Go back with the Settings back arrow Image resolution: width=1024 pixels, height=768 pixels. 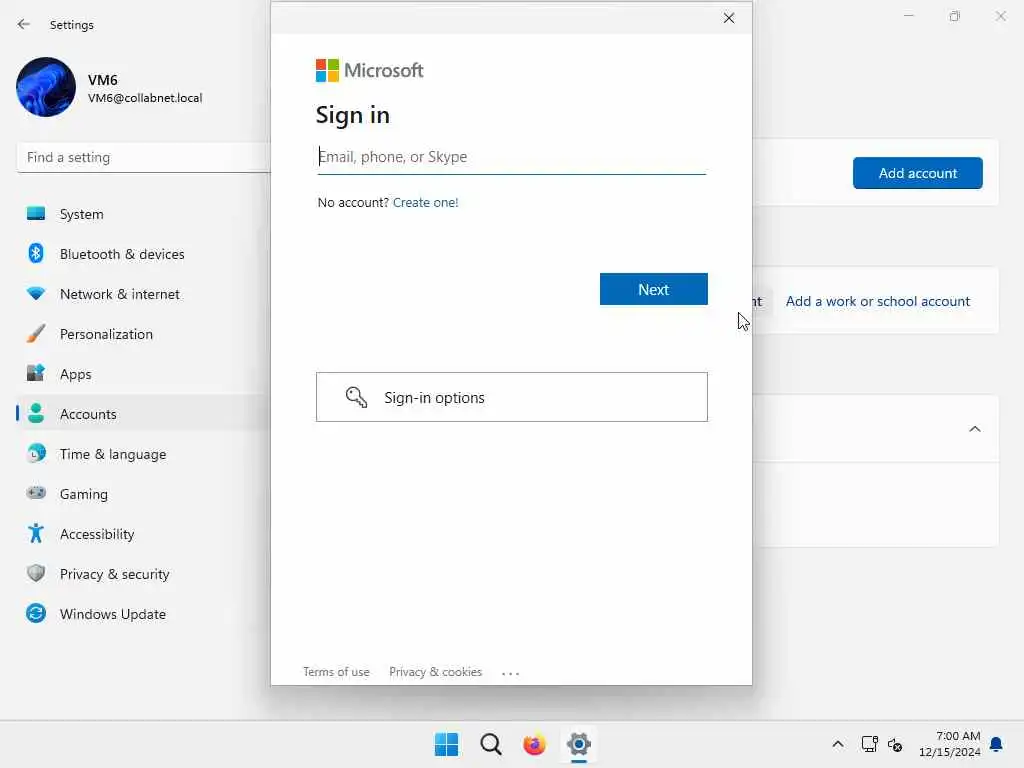click(24, 24)
